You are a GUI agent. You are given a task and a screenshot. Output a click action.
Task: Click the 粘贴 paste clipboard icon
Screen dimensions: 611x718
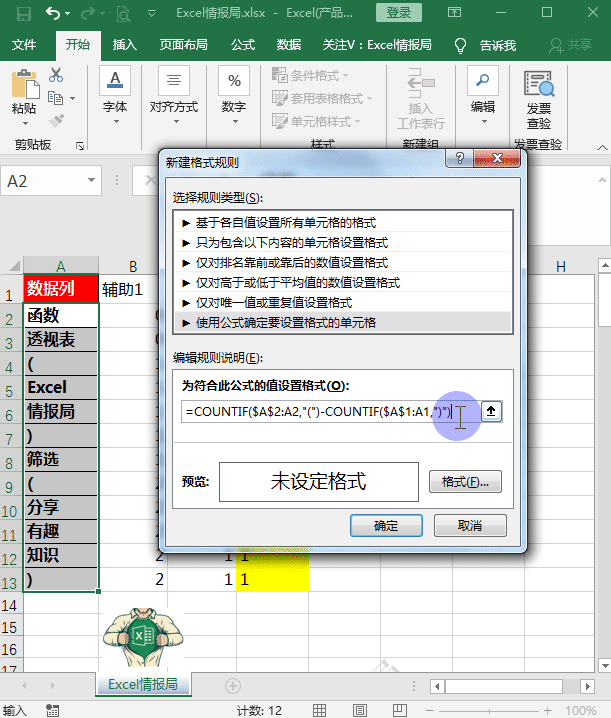(24, 84)
